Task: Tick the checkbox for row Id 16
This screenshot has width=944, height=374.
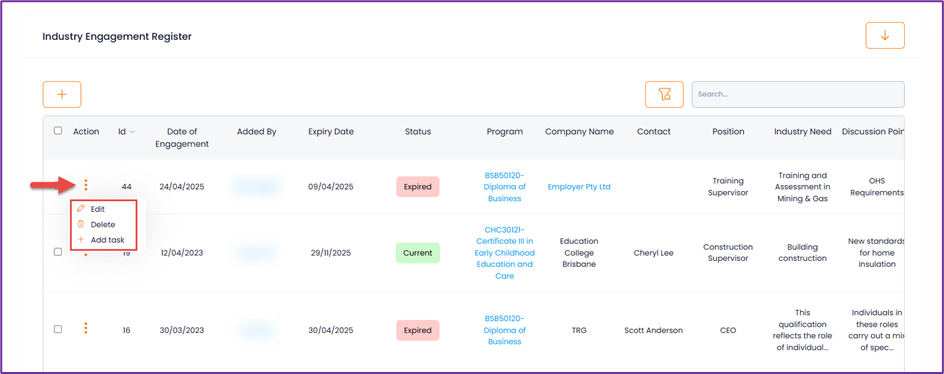Action: click(58, 329)
